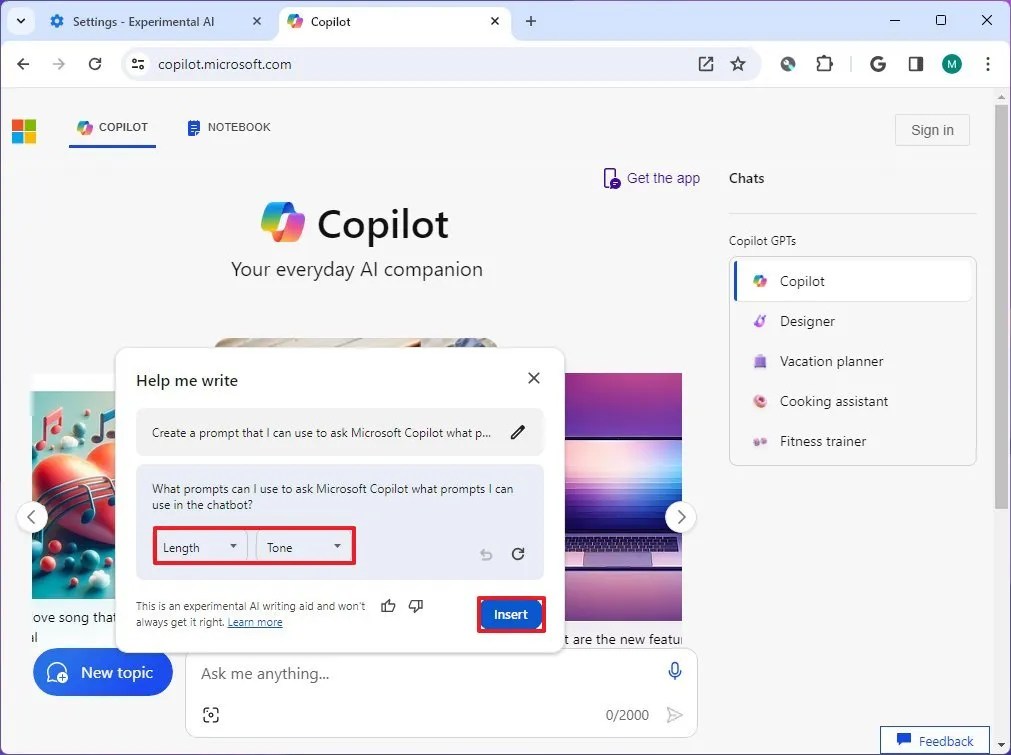
Task: Open the Tone dropdown
Action: point(303,546)
